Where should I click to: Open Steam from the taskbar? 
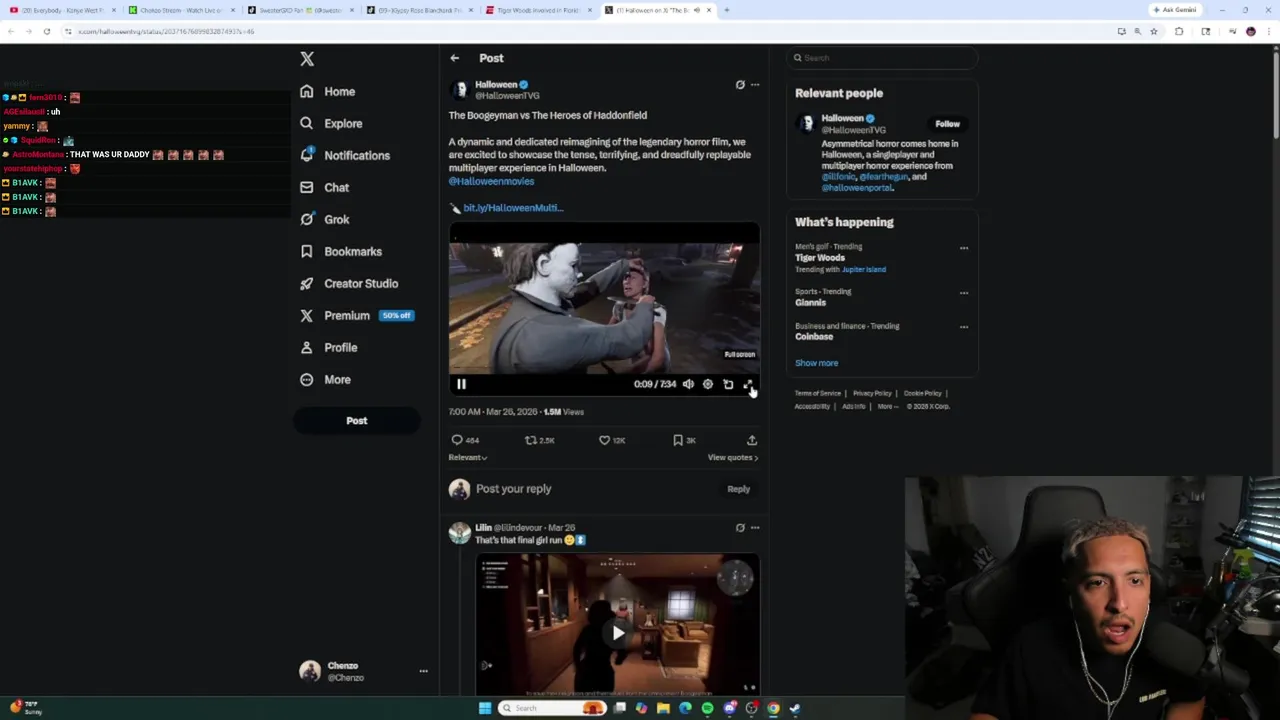pos(795,708)
